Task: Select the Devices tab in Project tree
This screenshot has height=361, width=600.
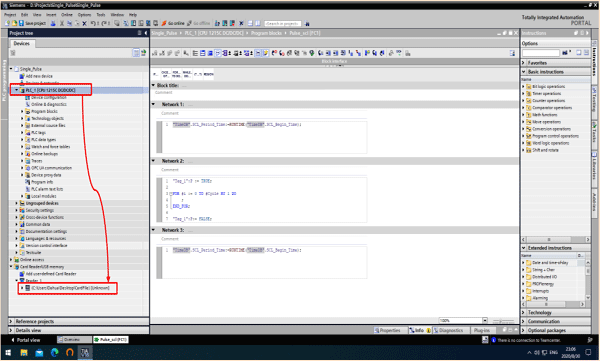Action: [x=21, y=43]
